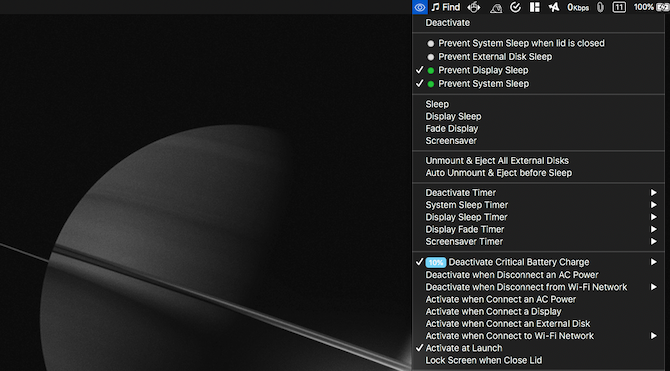The height and width of the screenshot is (371, 670).
Task: Click the face with arrows menu bar icon
Action: point(473,7)
